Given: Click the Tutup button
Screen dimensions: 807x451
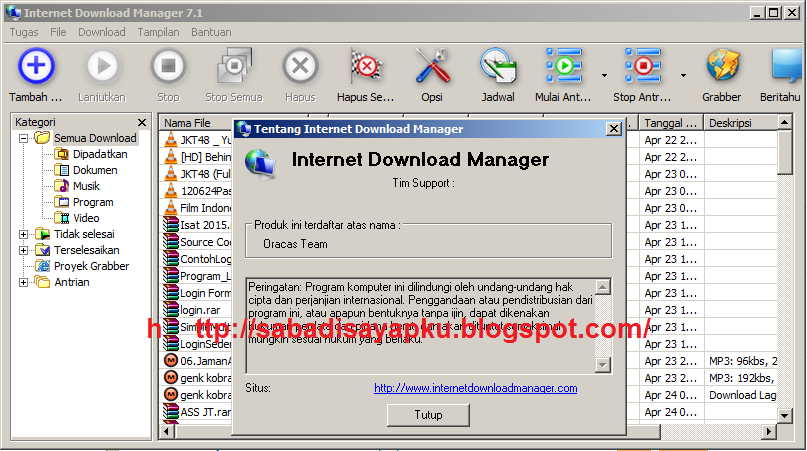Looking at the screenshot, I should click(428, 415).
